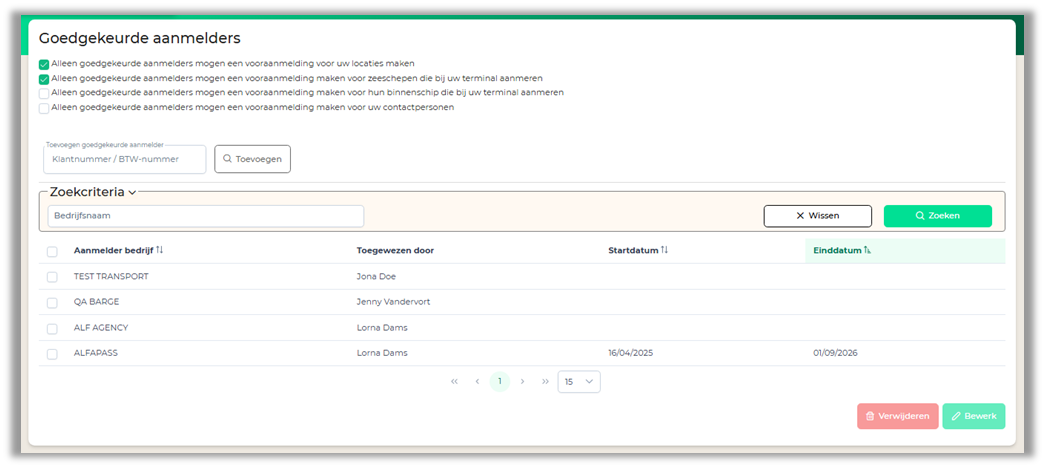Open the rows-per-page dropdown showing 15
This screenshot has height=468, width=1045.
(579, 381)
